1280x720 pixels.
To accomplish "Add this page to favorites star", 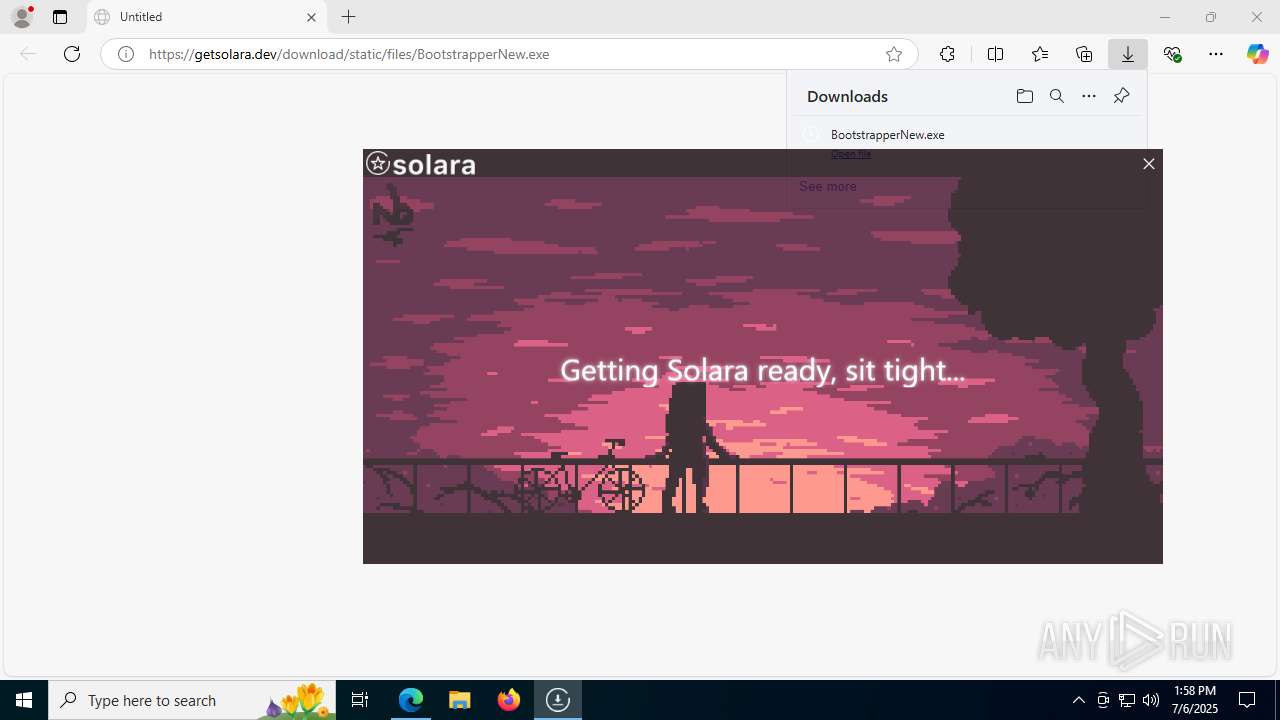I will [x=894, y=54].
